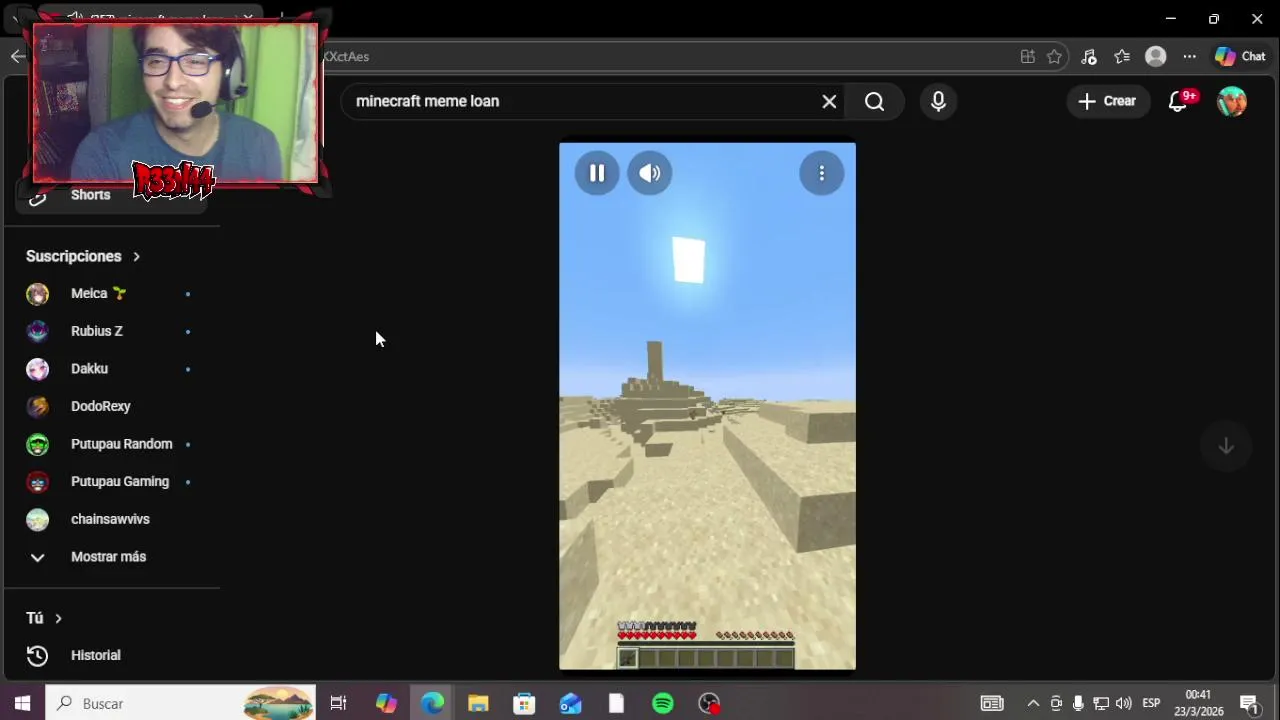This screenshot has width=1280, height=720.
Task: Click the Putupau Random channel avatar
Action: [x=37, y=444]
